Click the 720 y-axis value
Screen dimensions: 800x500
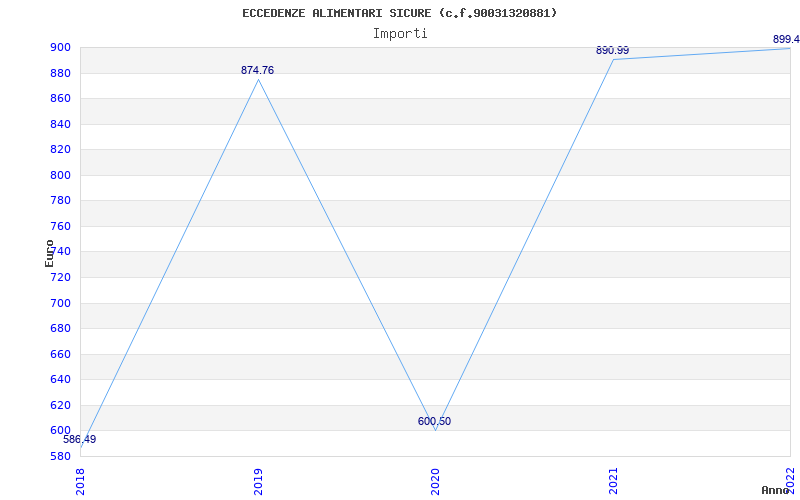(x=59, y=278)
